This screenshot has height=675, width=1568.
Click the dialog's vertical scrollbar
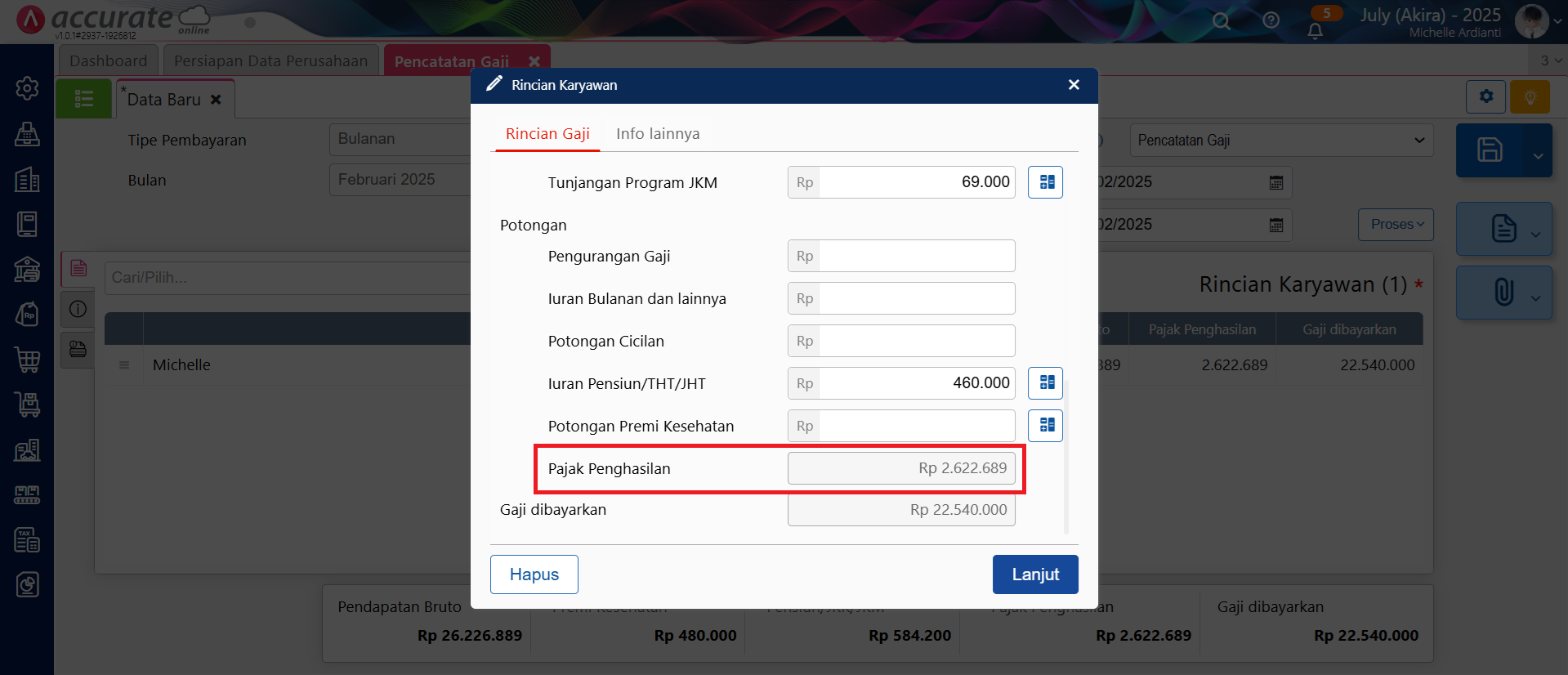coord(1066,458)
